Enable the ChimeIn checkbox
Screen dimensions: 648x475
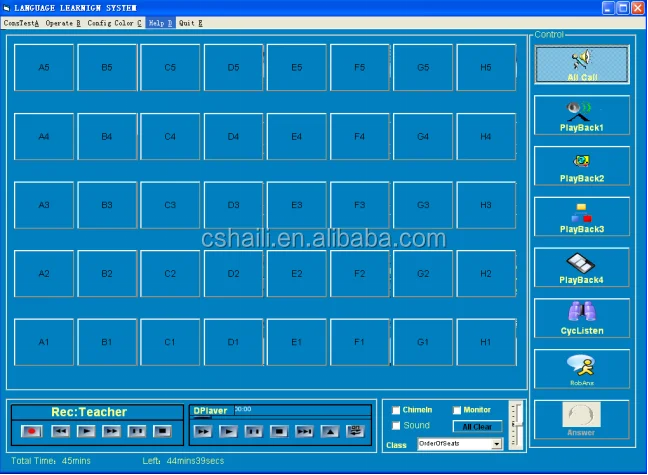396,410
